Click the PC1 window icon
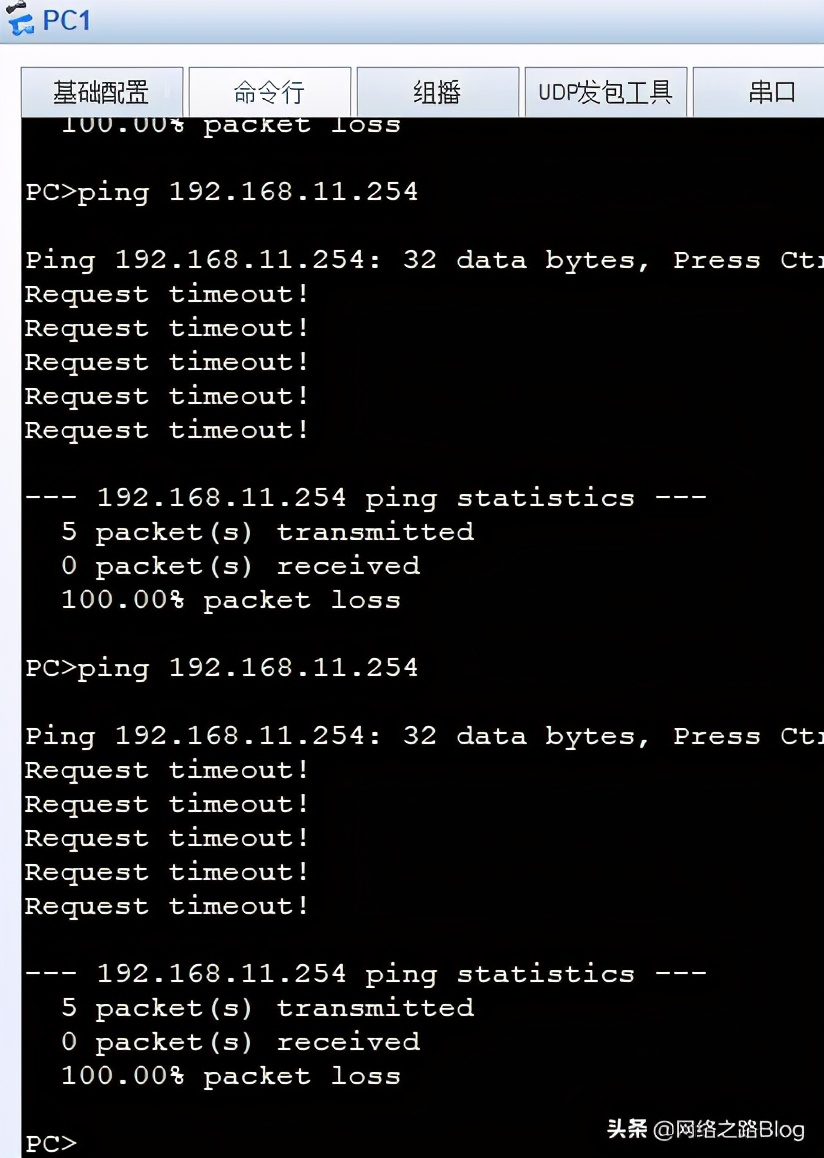This screenshot has width=824, height=1158. [x=18, y=18]
